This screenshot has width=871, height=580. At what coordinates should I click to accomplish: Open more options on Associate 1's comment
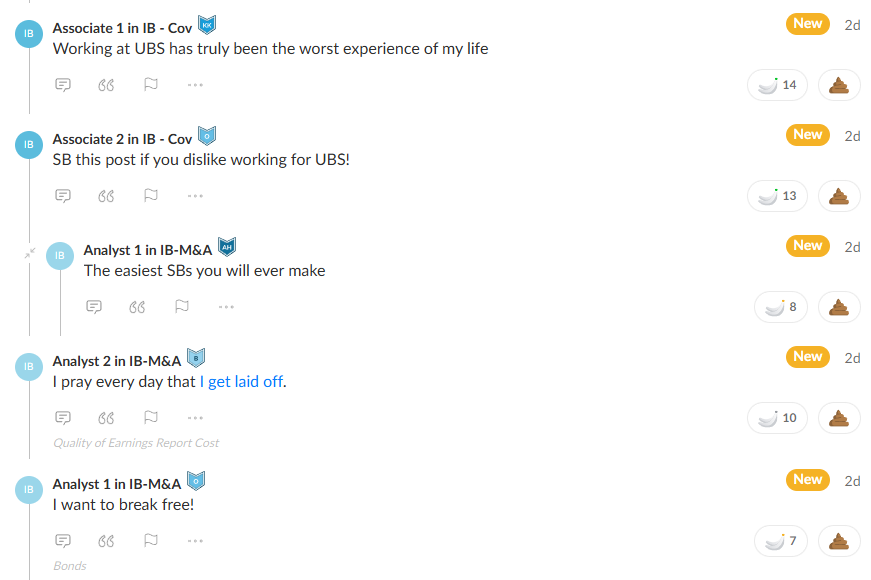(195, 85)
